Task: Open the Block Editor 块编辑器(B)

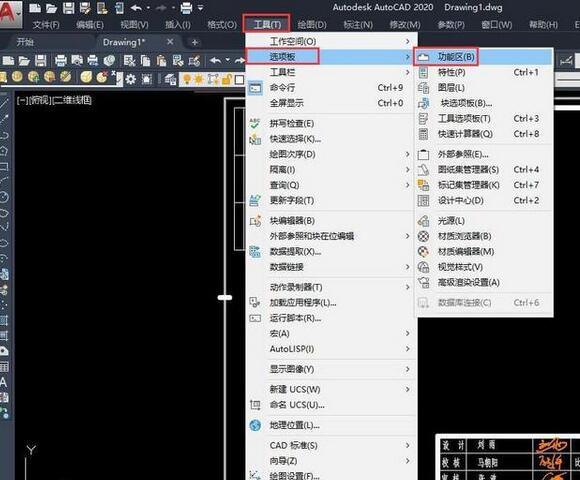Action: click(331, 221)
